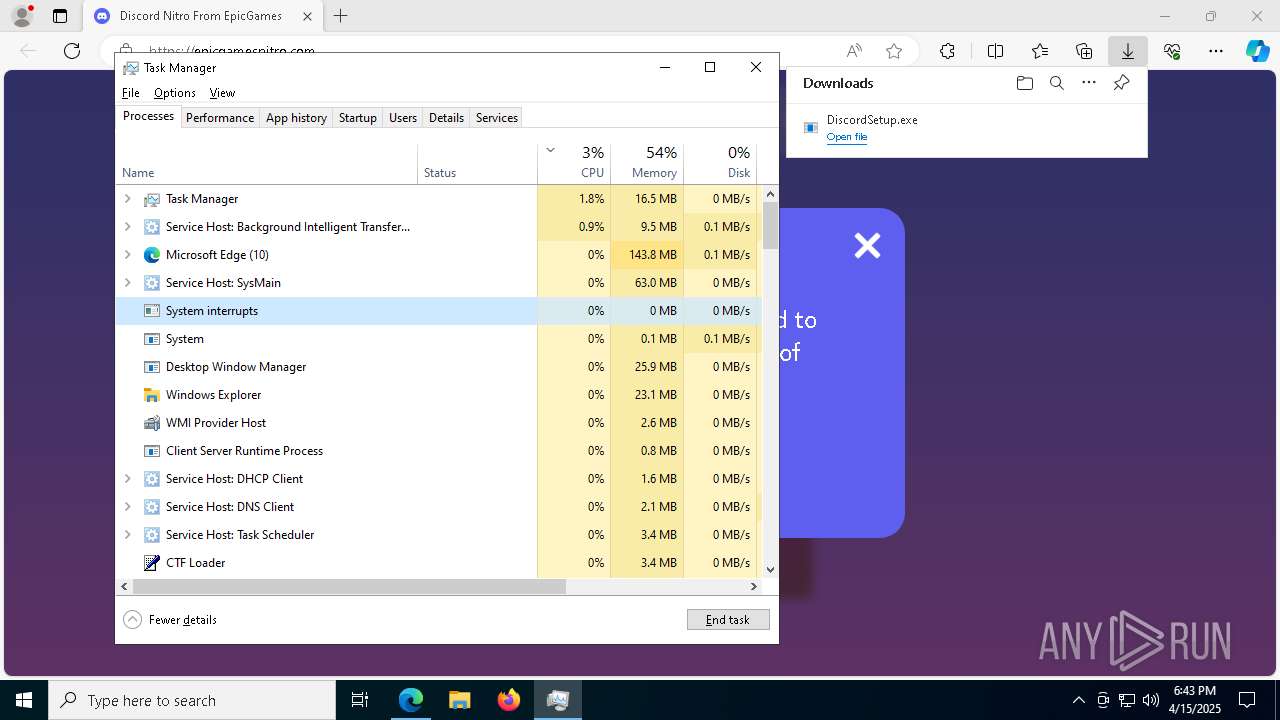This screenshot has width=1280, height=720.
Task: Click the Task Manager process icon
Action: pos(152,199)
